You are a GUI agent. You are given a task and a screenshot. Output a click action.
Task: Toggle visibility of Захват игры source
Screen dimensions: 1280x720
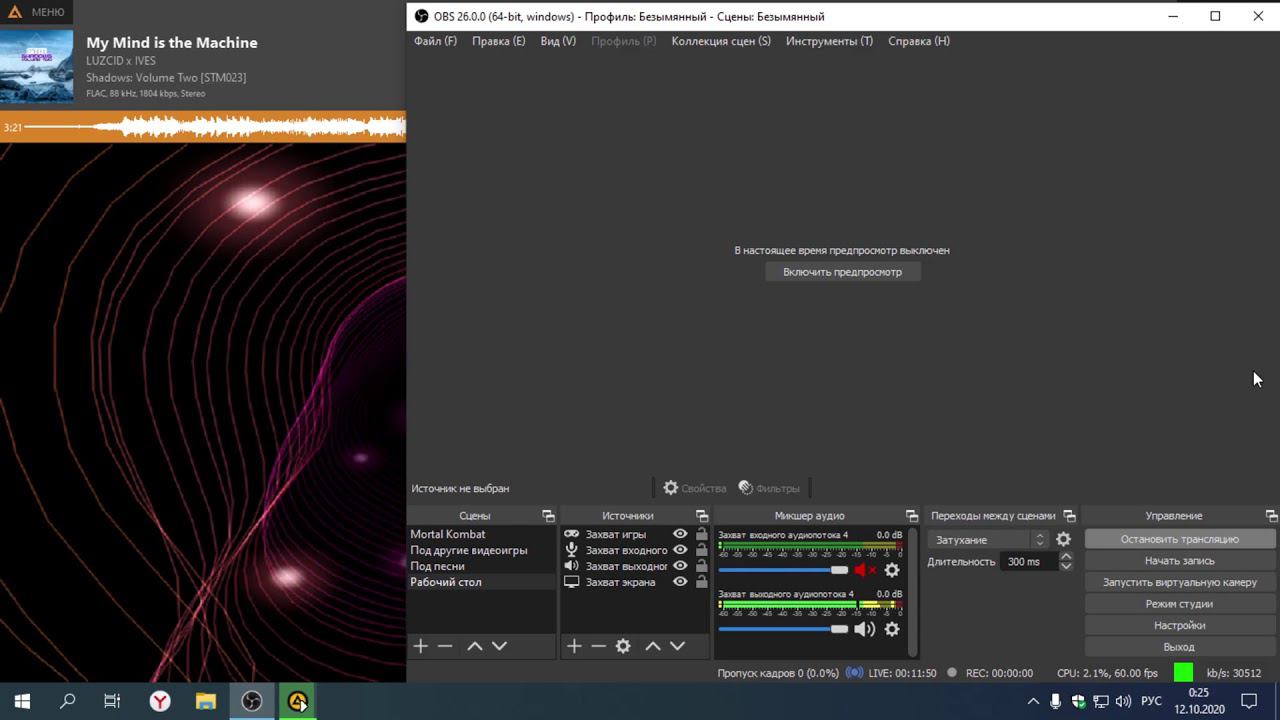coord(680,534)
